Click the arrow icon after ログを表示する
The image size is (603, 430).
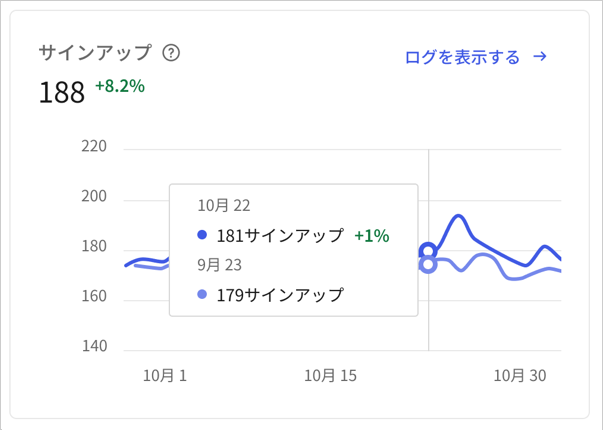click(540, 57)
